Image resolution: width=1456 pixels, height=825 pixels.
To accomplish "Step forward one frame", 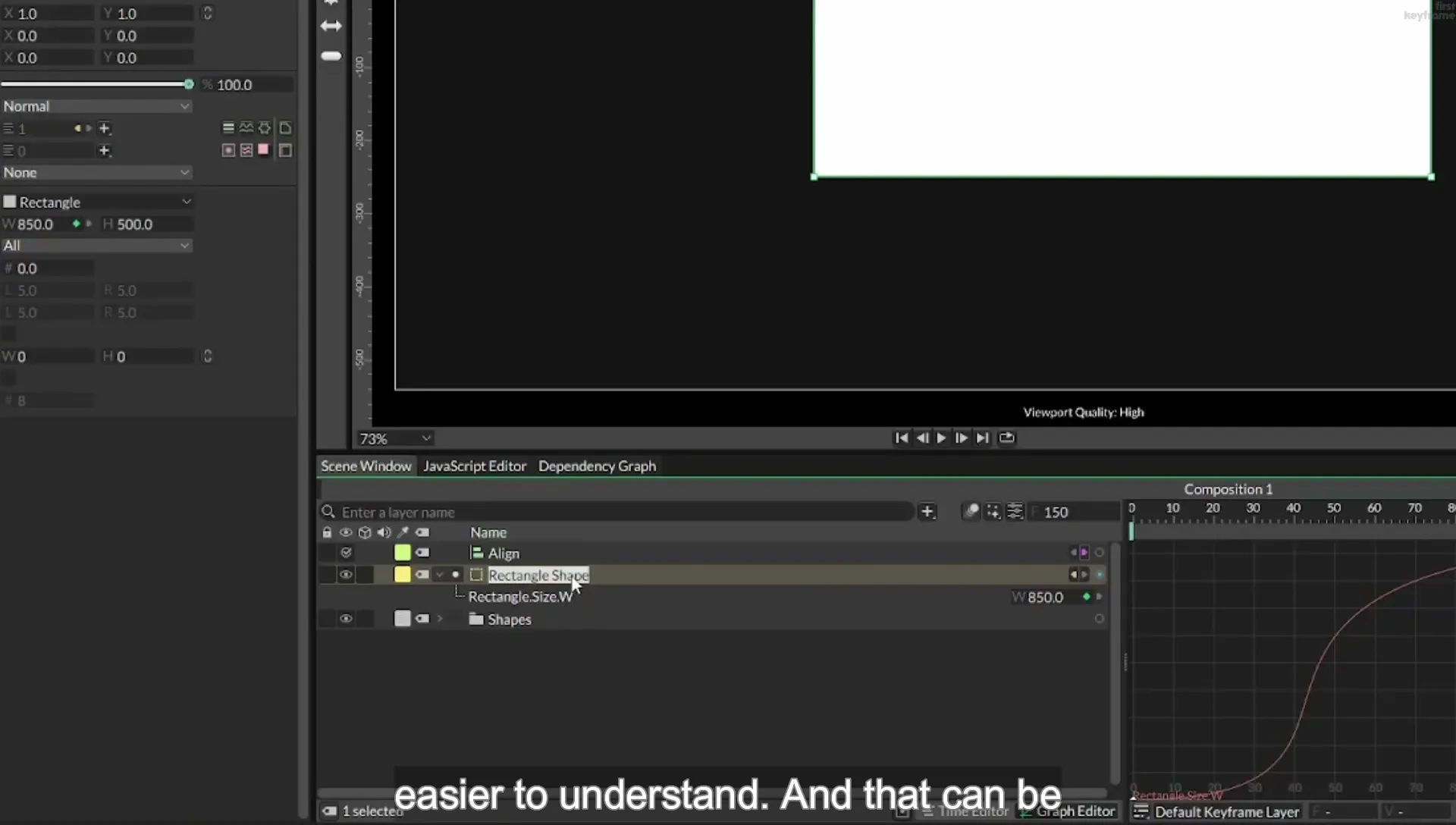I will pos(961,438).
